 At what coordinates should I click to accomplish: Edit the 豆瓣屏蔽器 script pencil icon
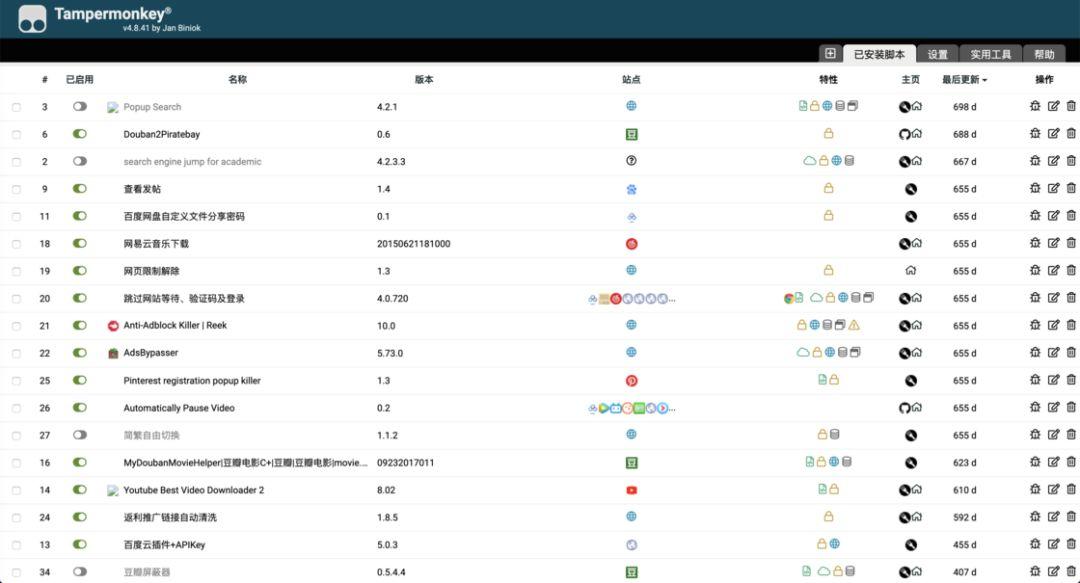tap(1053, 571)
